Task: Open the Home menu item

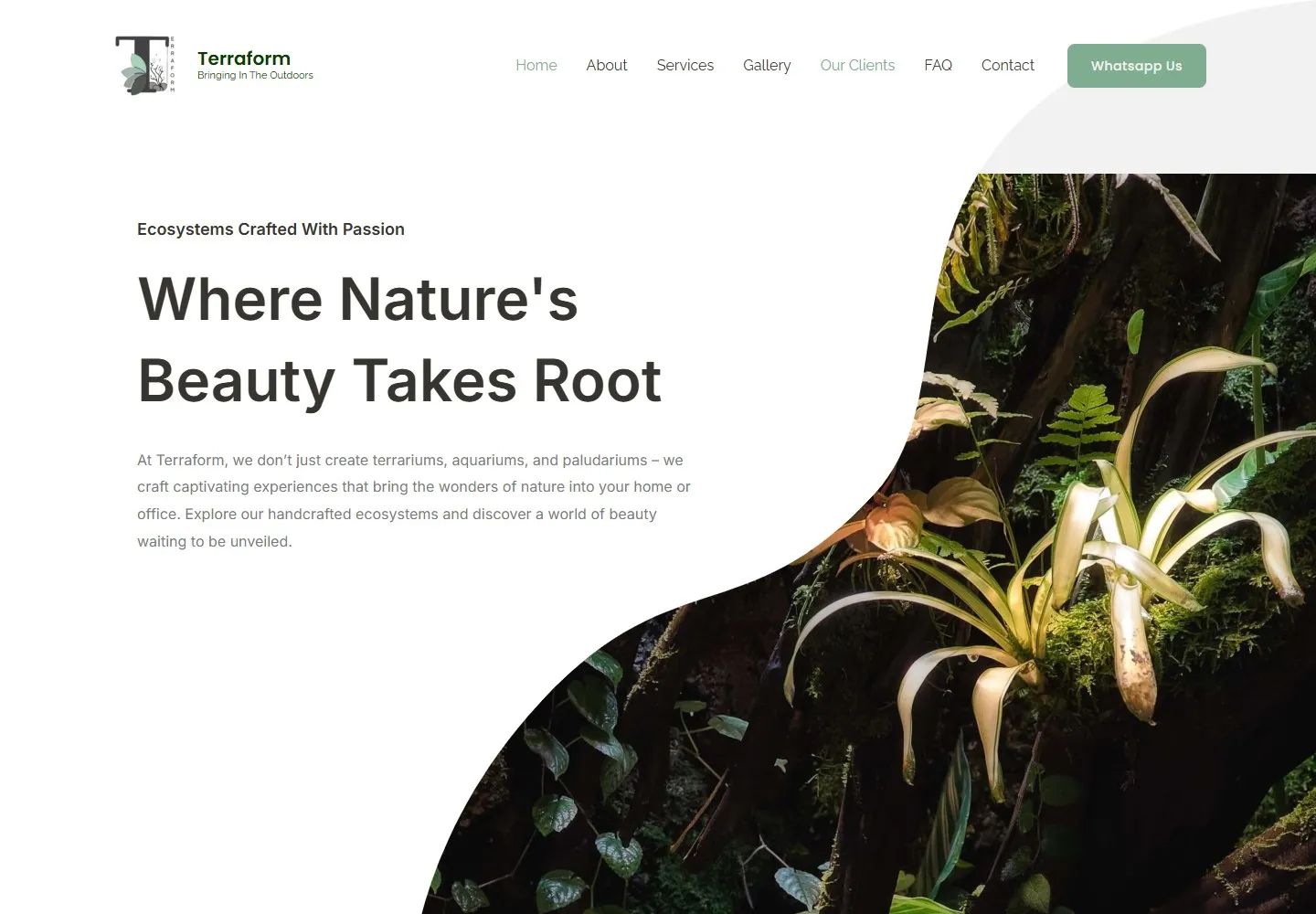Action: tap(536, 65)
